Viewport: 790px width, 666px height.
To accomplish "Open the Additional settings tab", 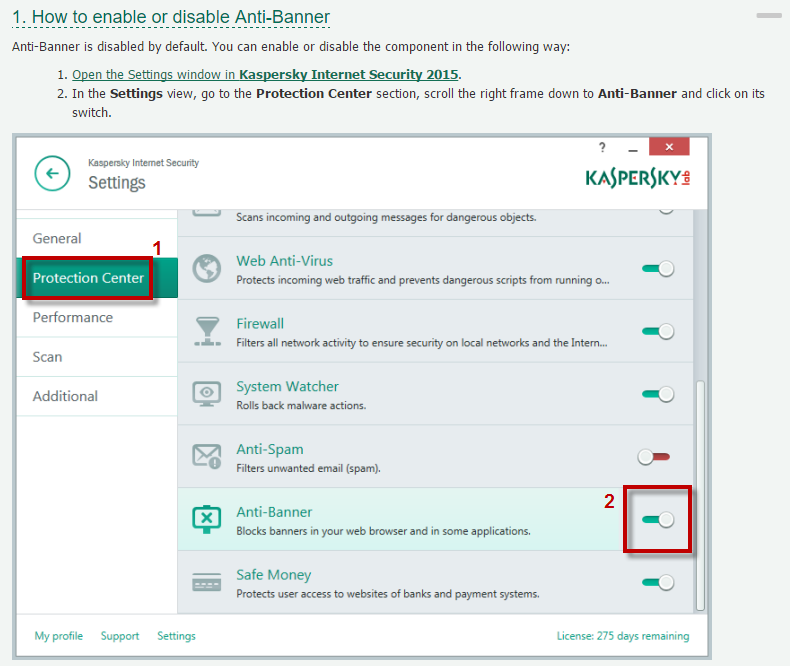I will tap(97, 396).
